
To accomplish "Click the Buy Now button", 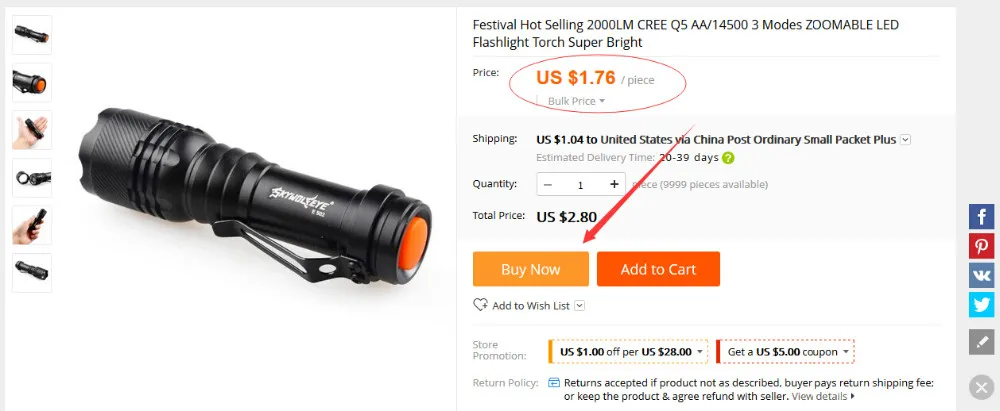I will pyautogui.click(x=531, y=269).
